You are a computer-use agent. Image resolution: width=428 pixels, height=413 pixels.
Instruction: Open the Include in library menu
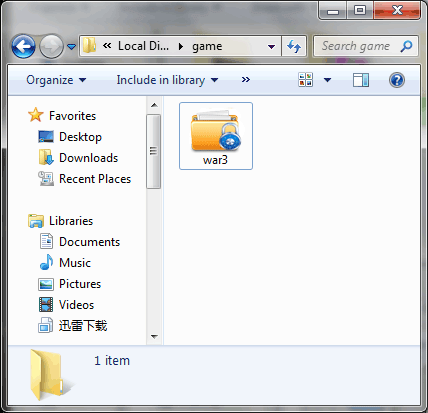(167, 80)
